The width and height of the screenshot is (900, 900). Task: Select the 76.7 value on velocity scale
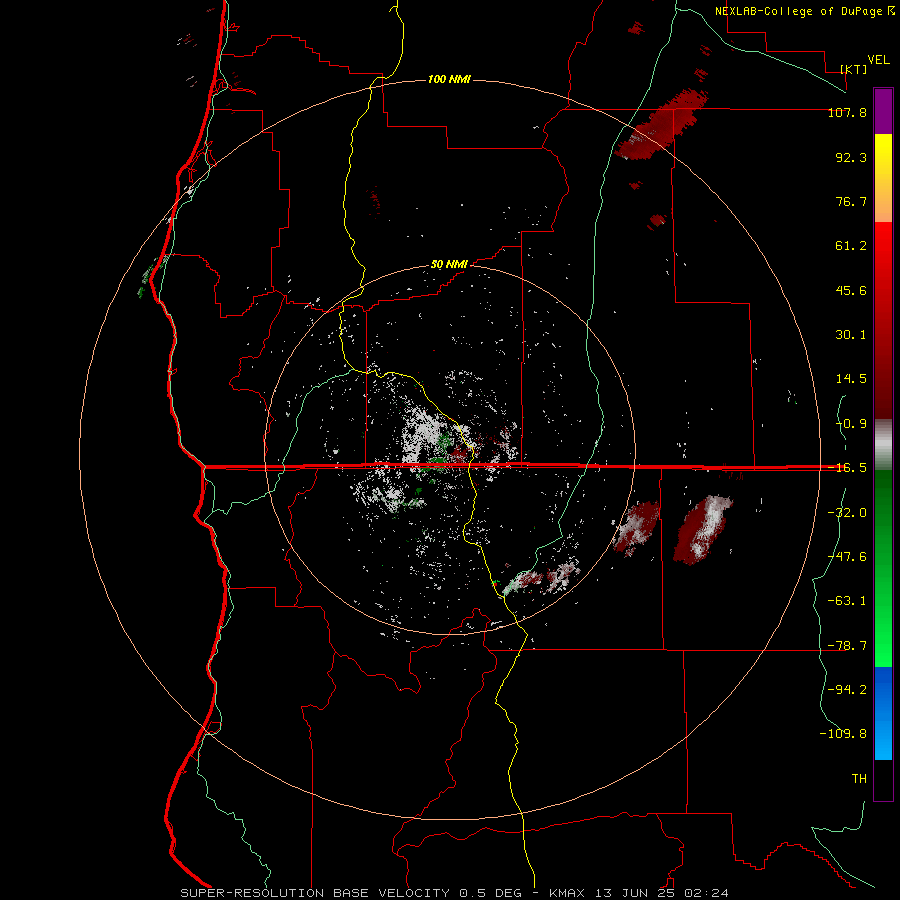tap(851, 201)
